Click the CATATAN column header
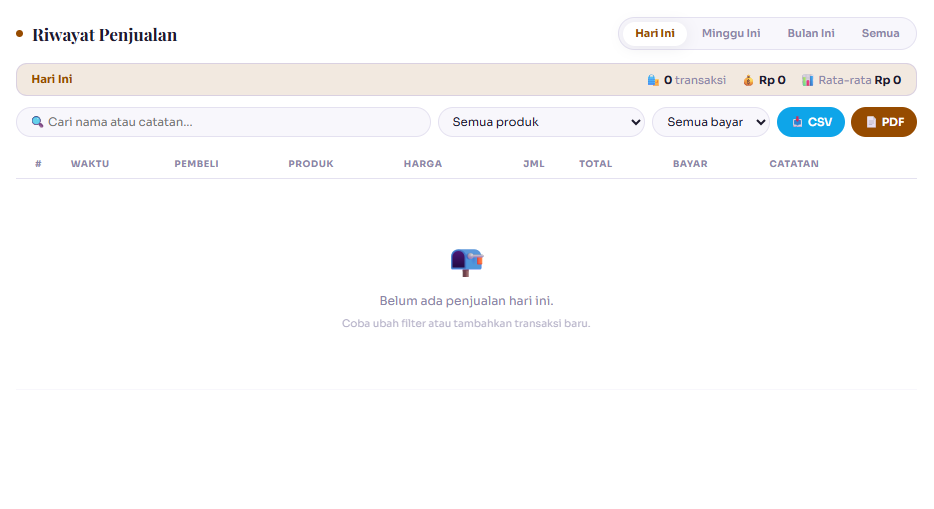Screen dimensions: 934x509 pyautogui.click(x=794, y=164)
